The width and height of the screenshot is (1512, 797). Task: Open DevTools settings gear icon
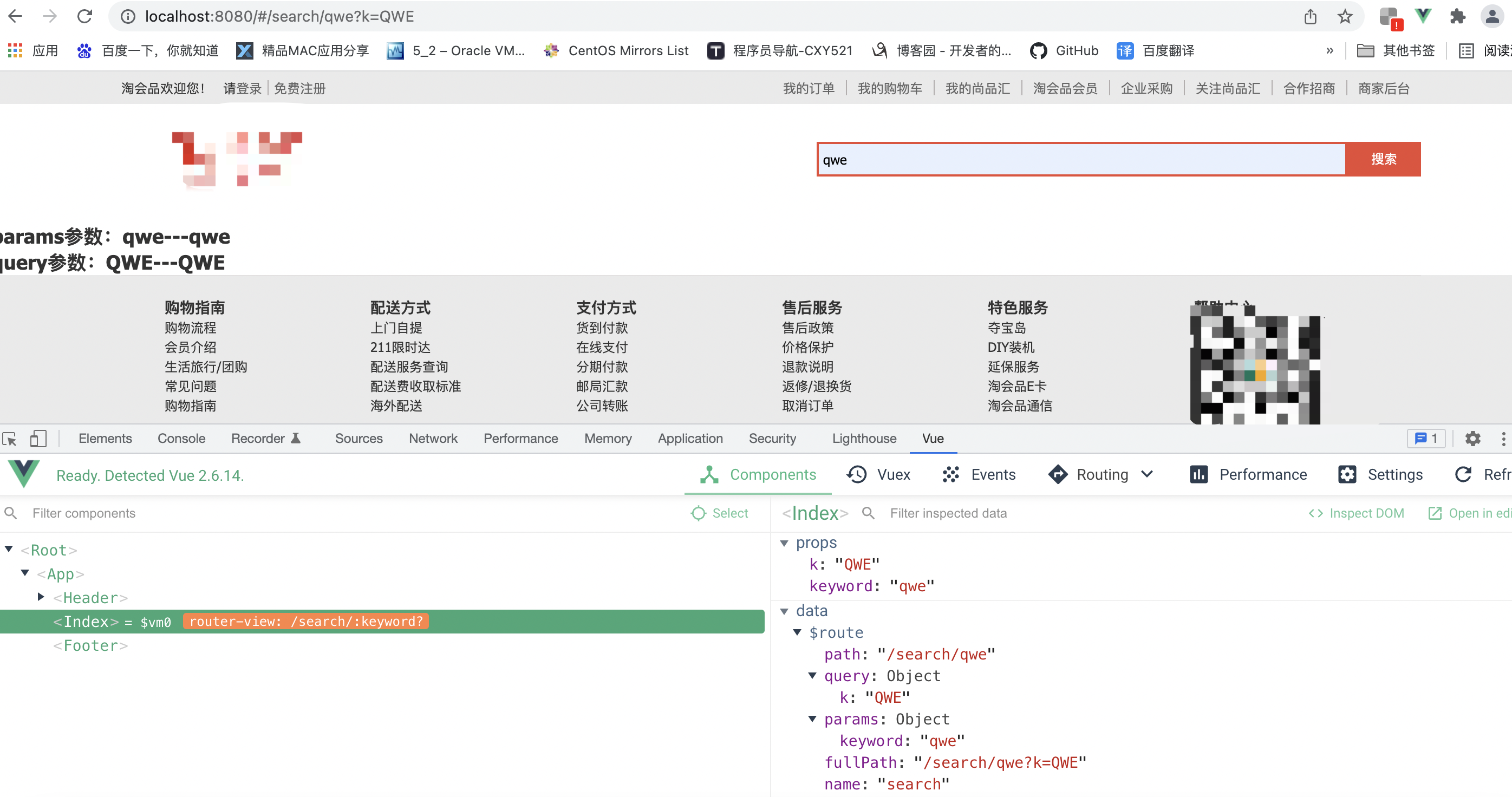pos(1472,439)
